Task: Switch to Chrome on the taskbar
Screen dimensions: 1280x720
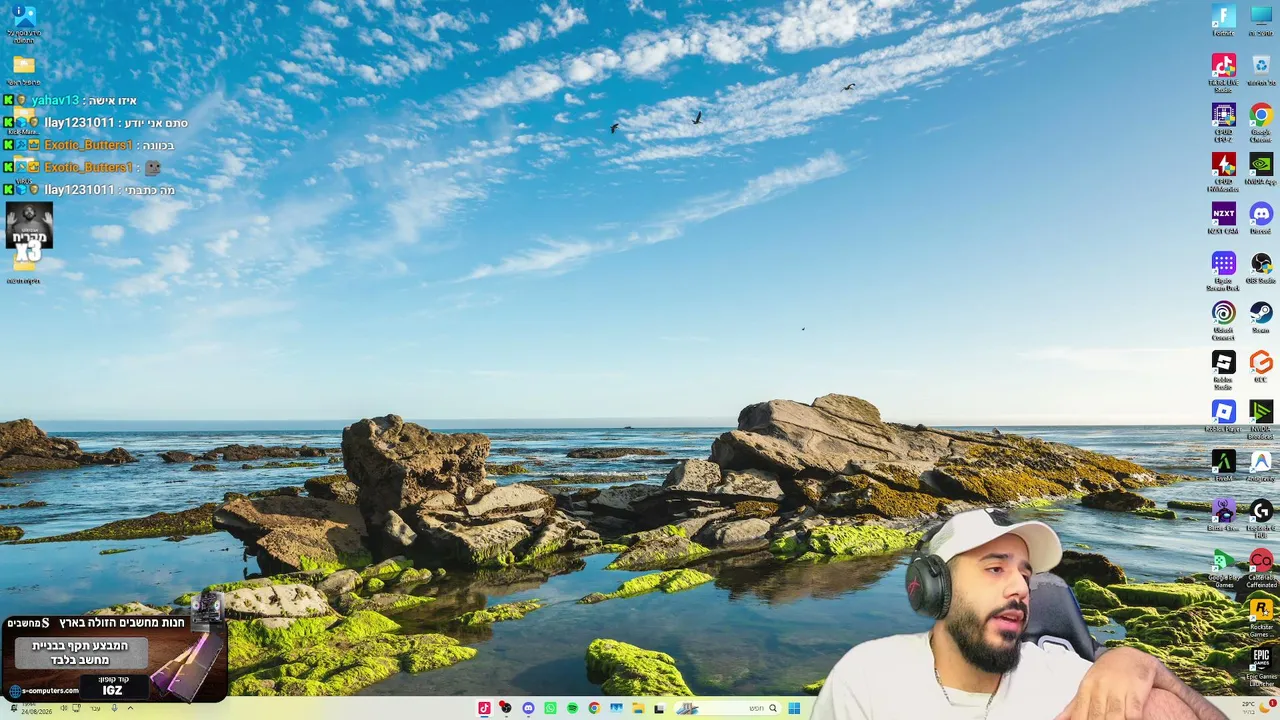Action: click(x=594, y=708)
